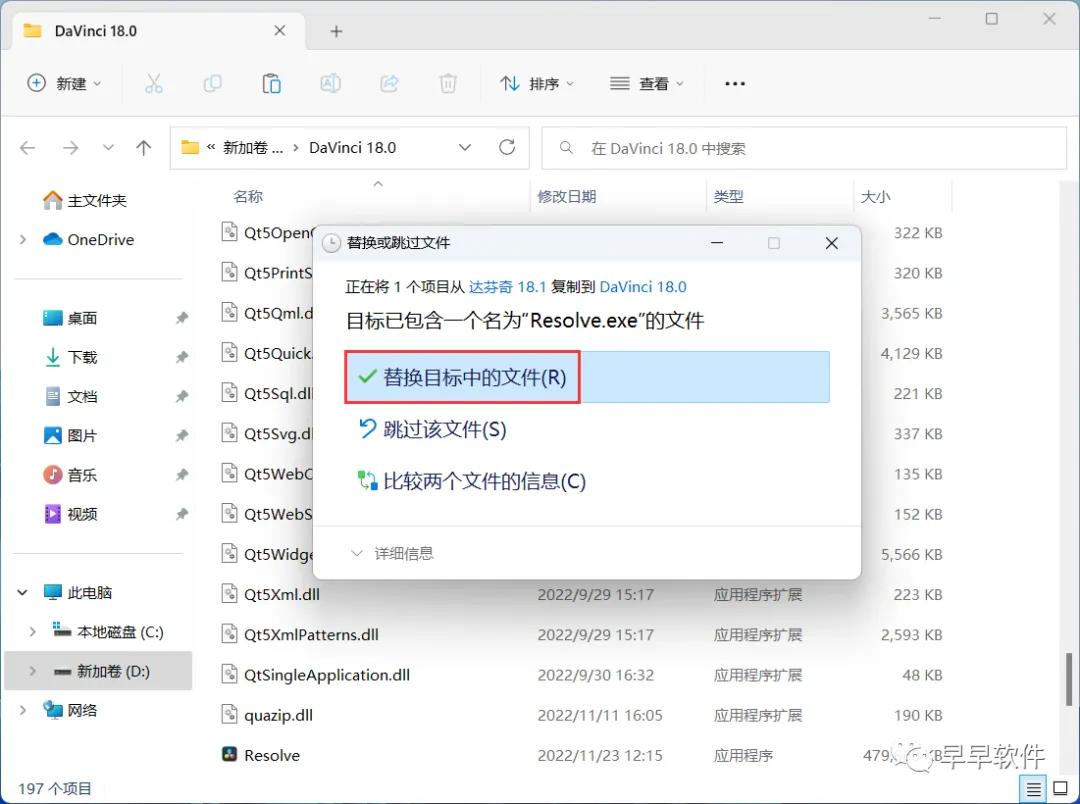Screen dimensions: 1080x804
Task: Click the Paste clipboard icon
Action: click(271, 83)
